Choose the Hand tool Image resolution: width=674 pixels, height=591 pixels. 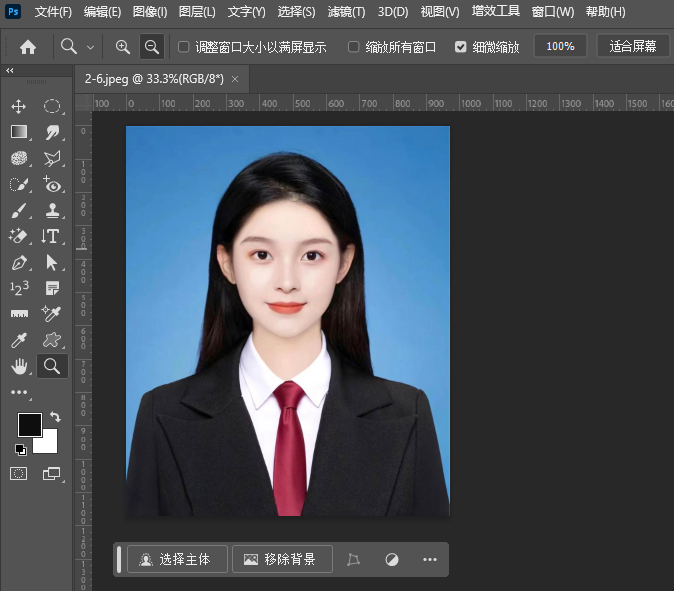point(19,366)
